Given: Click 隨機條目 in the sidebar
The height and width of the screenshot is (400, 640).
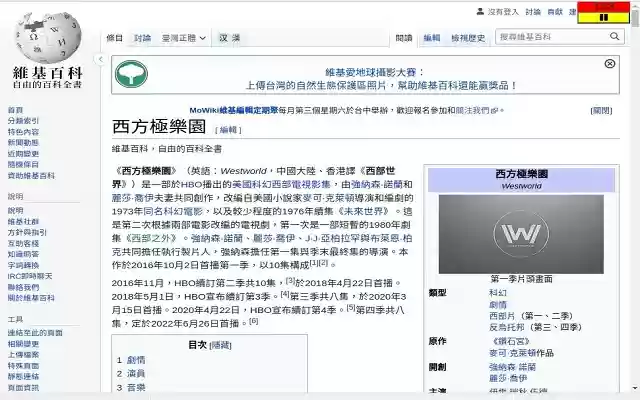Looking at the screenshot, I should (x=23, y=164).
